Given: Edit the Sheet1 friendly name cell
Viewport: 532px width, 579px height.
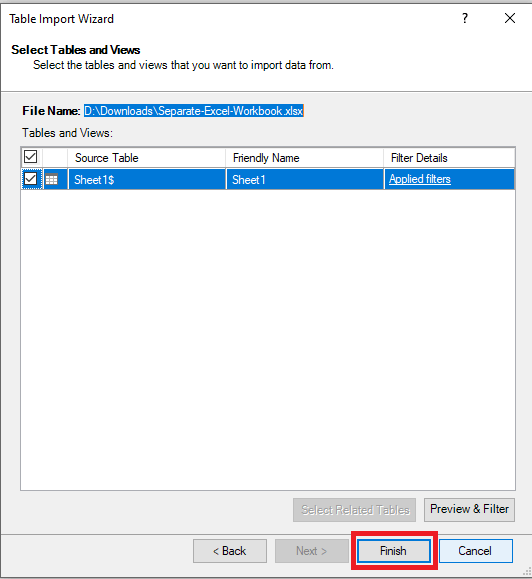Looking at the screenshot, I should coord(305,179).
